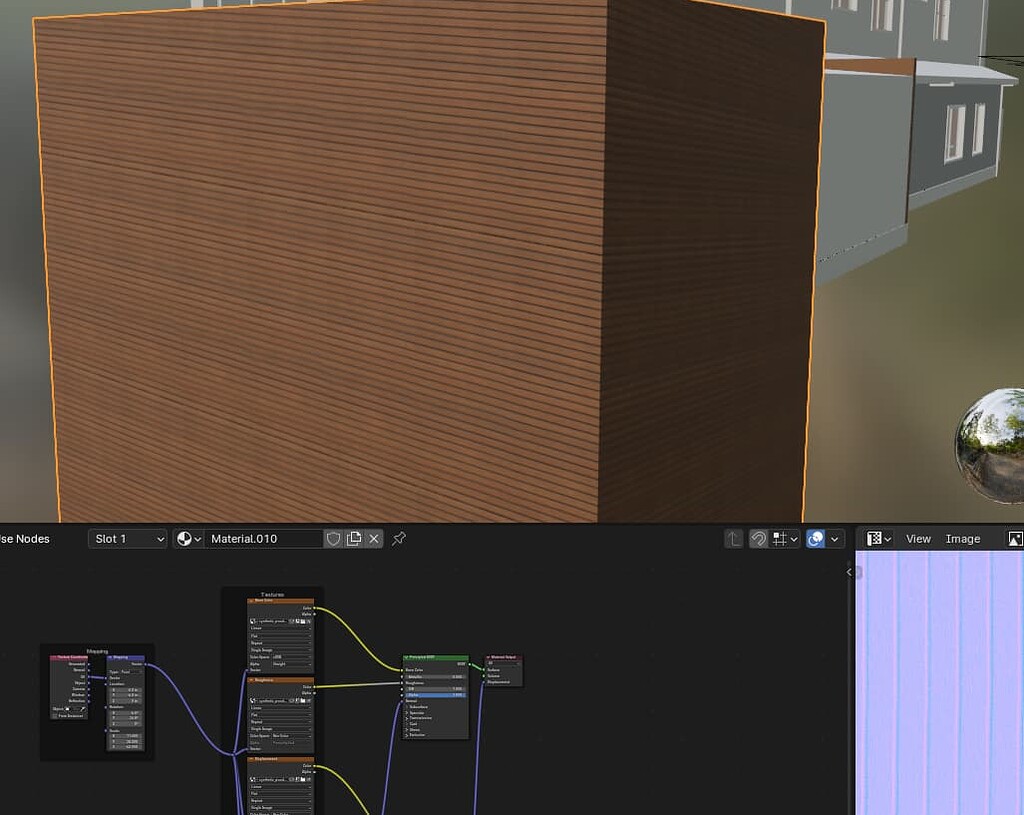
Task: Unlink material with the X icon
Action: click(x=374, y=539)
